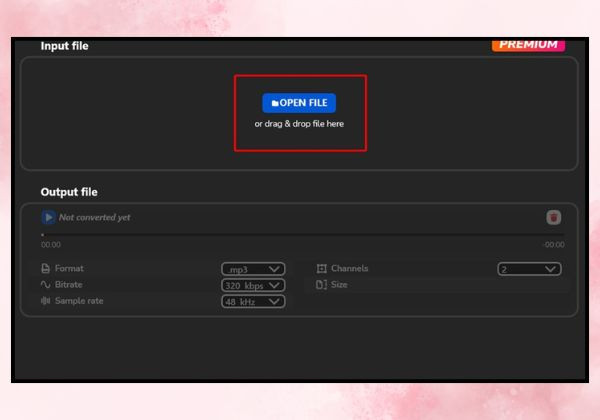
Task: Click the drag & drop file text
Action: tap(299, 124)
